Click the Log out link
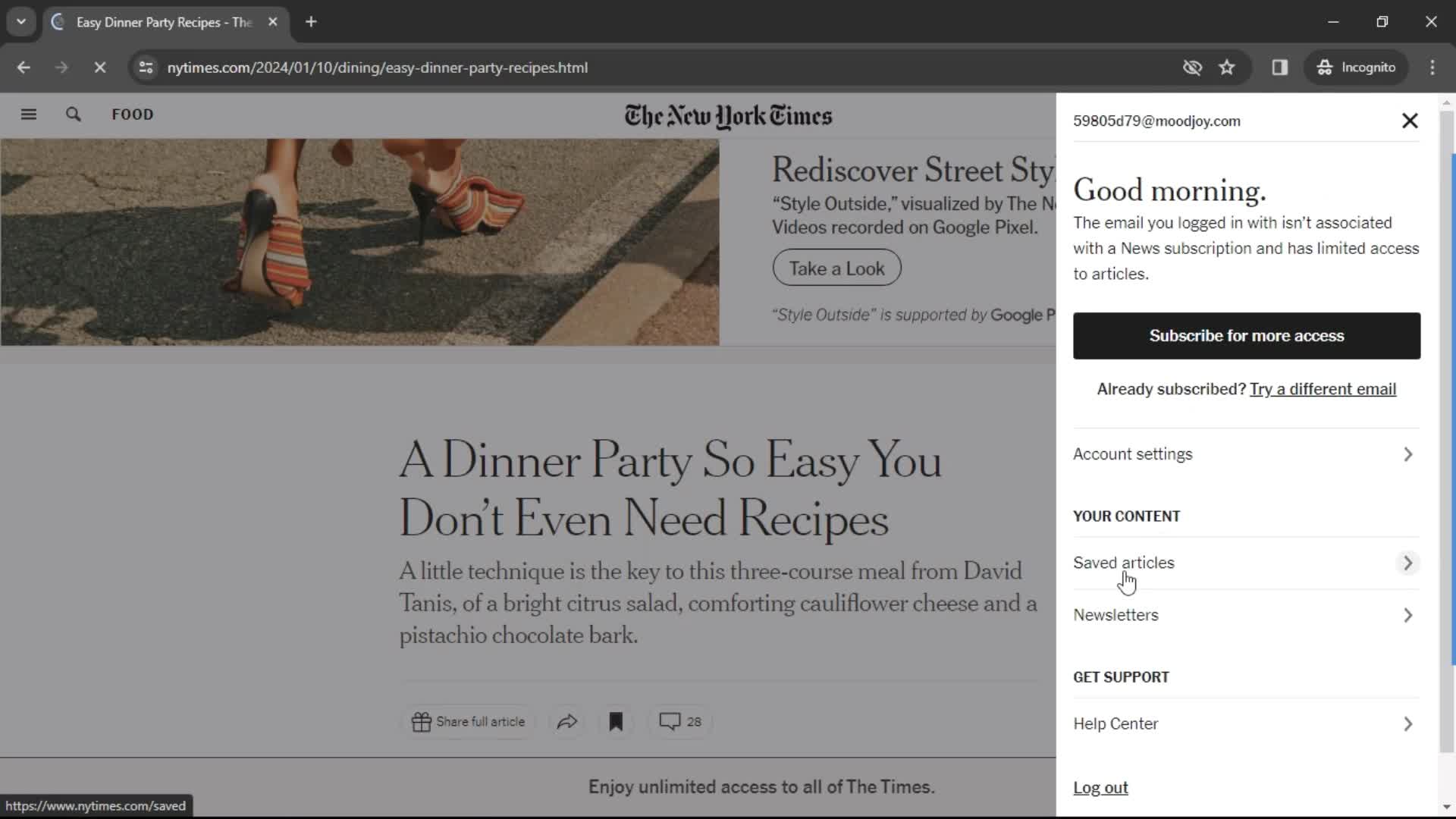The height and width of the screenshot is (819, 1456). (1100, 788)
